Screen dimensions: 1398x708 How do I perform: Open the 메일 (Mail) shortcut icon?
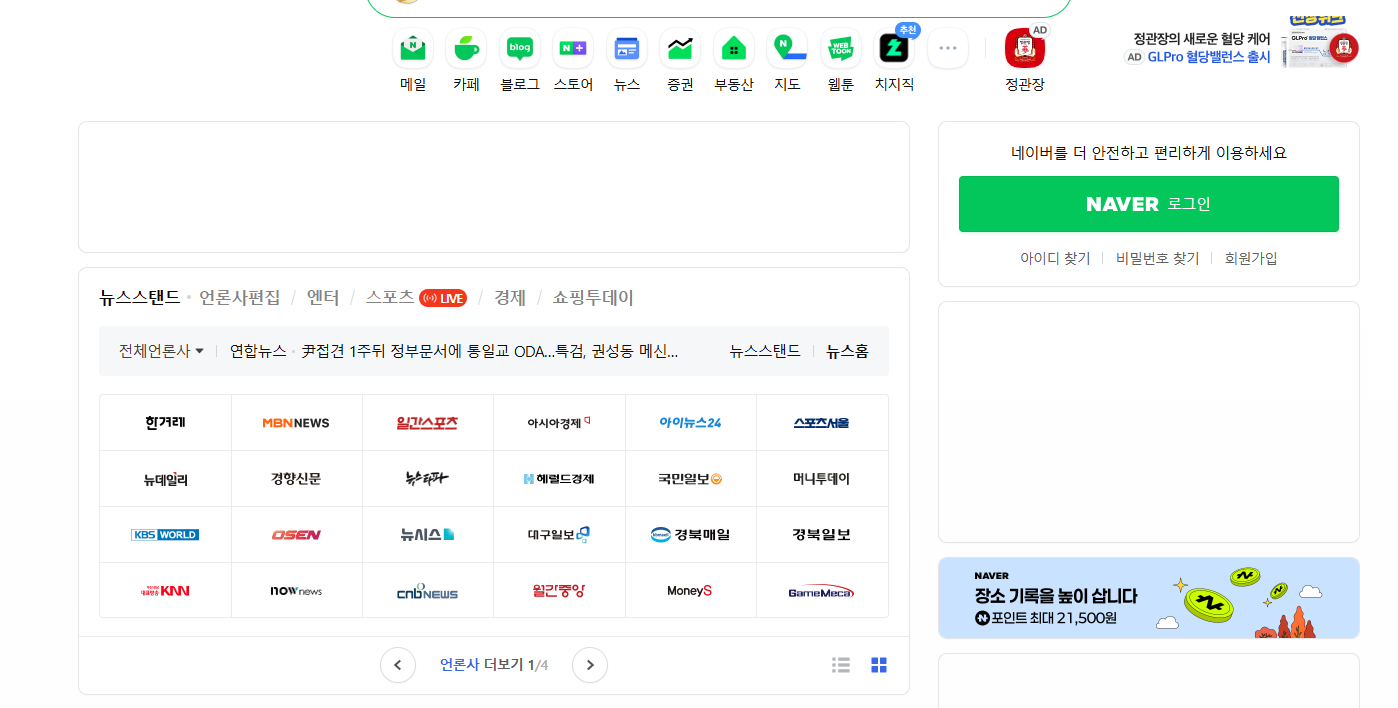pos(413,48)
